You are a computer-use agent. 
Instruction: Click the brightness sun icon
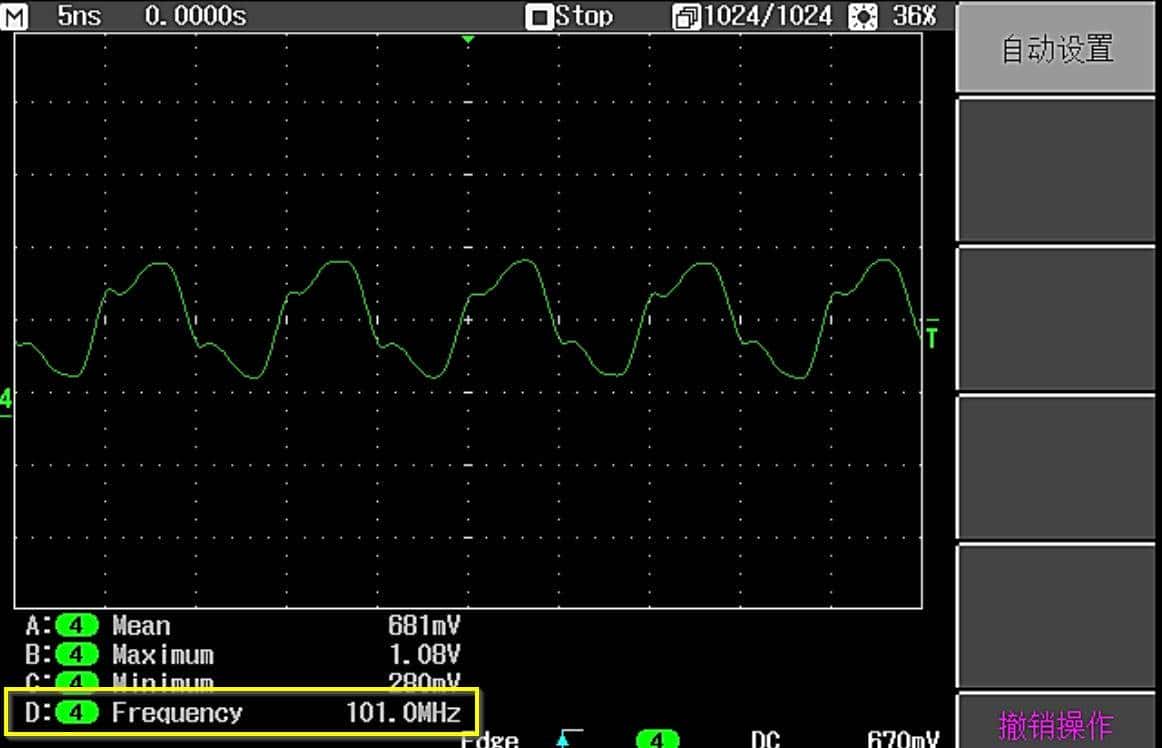click(x=861, y=17)
